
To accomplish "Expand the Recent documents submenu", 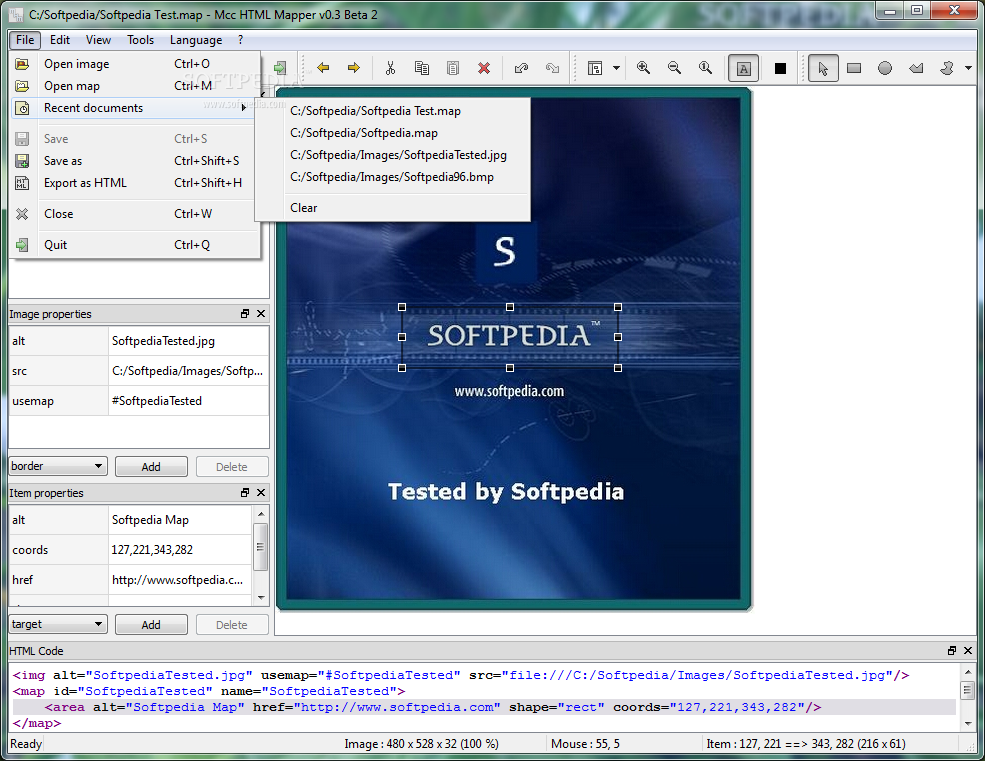I will (134, 108).
